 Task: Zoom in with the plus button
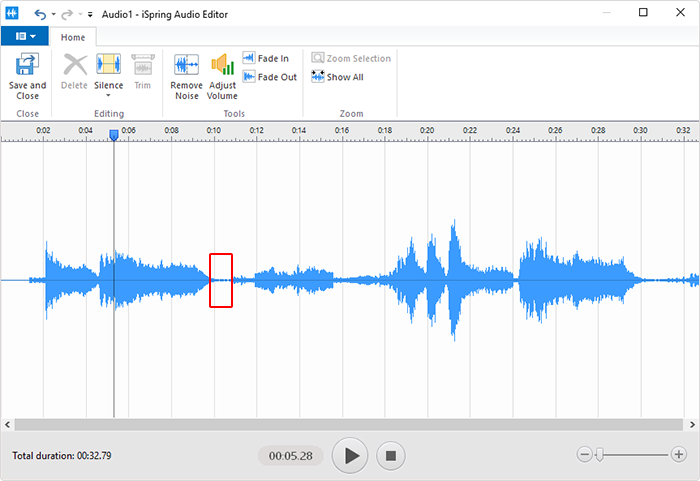(x=679, y=455)
